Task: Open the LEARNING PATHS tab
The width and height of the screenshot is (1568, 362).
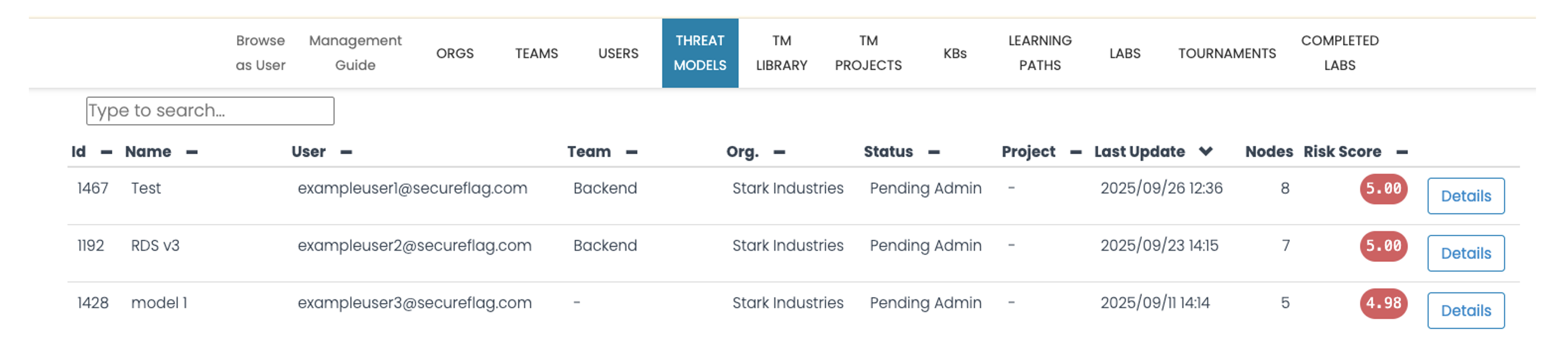Action: [1040, 53]
